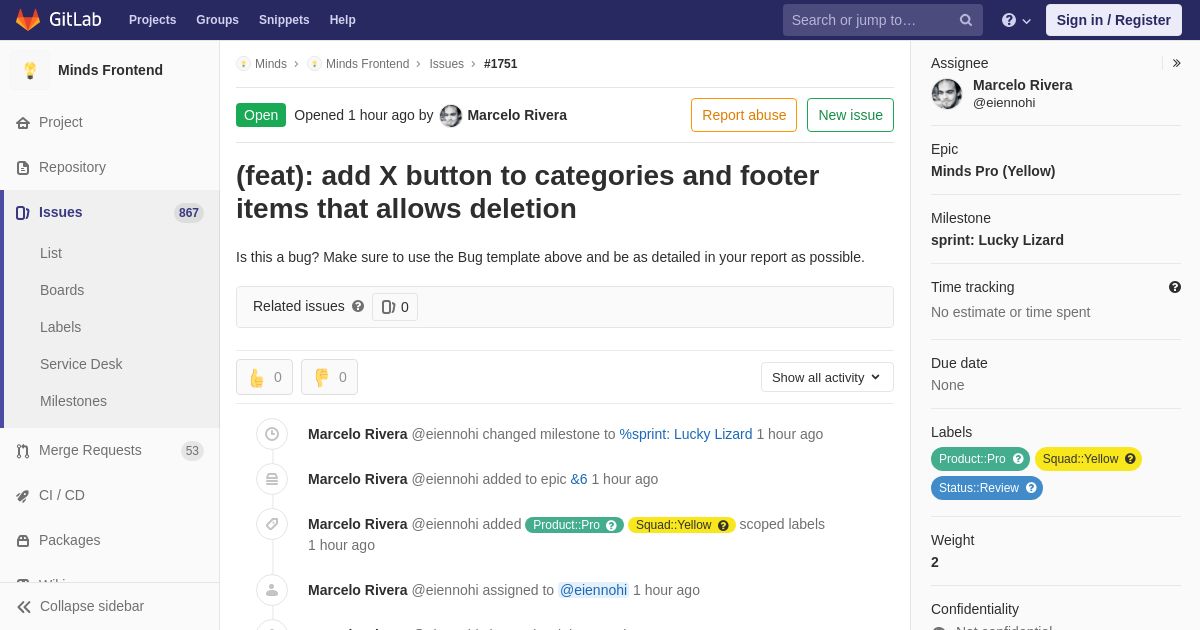This screenshot has width=1200, height=630.
Task: Click the Minds Frontend lightbulb avatar
Action: (30, 70)
